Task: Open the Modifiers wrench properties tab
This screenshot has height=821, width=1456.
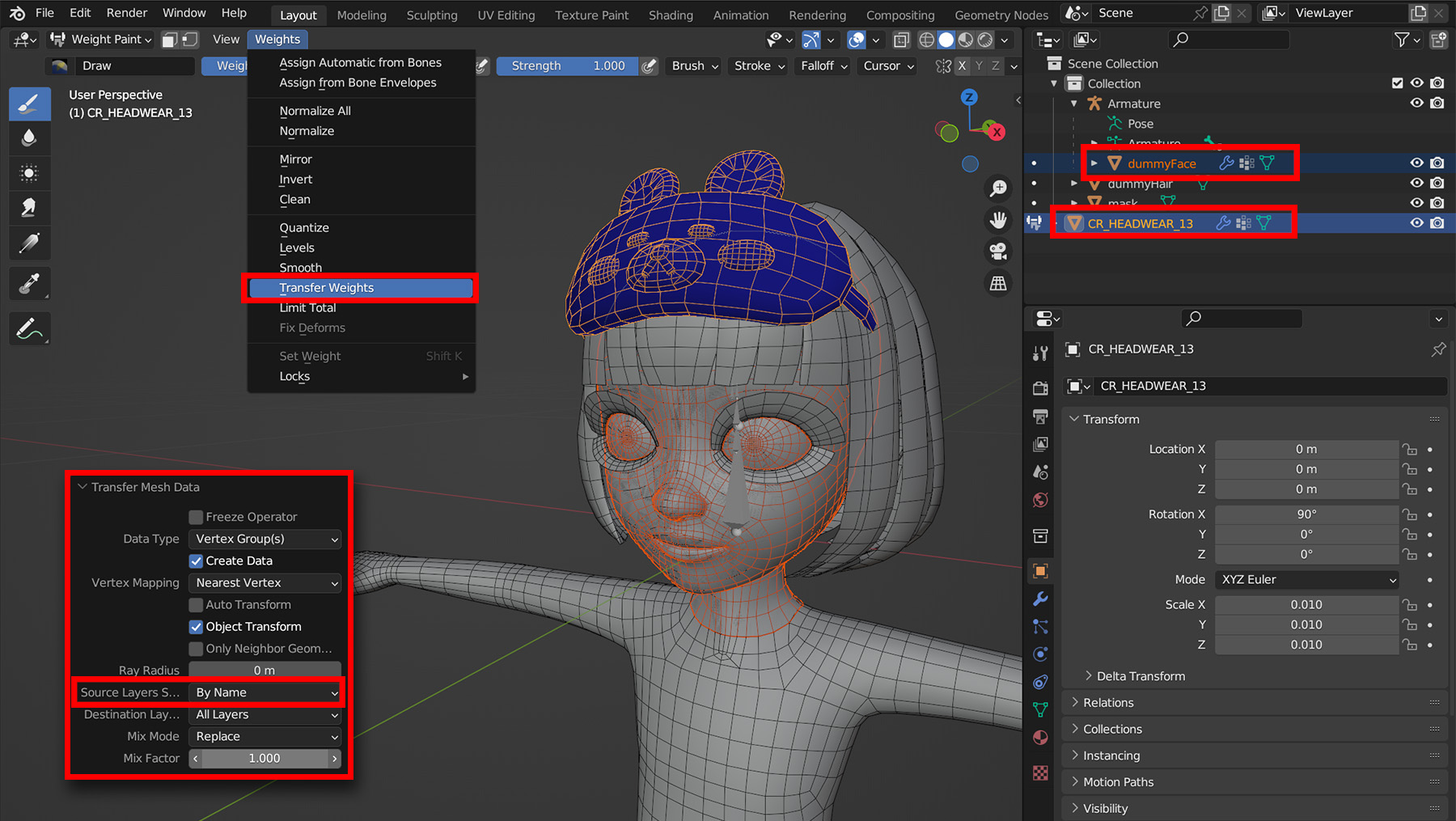Action: (1040, 599)
